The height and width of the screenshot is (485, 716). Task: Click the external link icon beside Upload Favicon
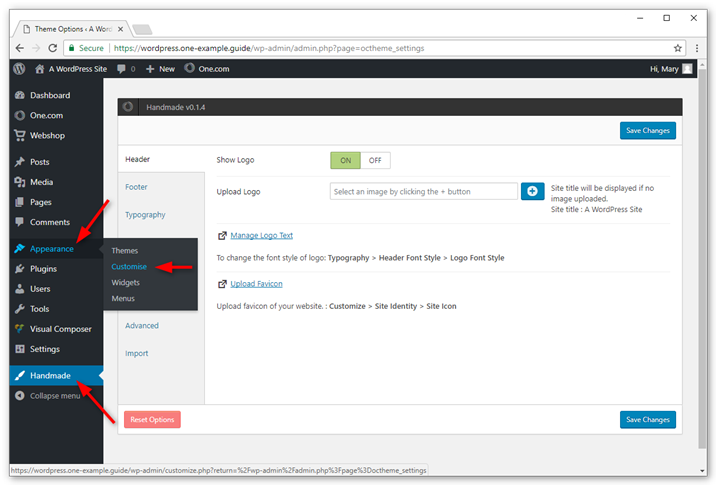click(222, 284)
